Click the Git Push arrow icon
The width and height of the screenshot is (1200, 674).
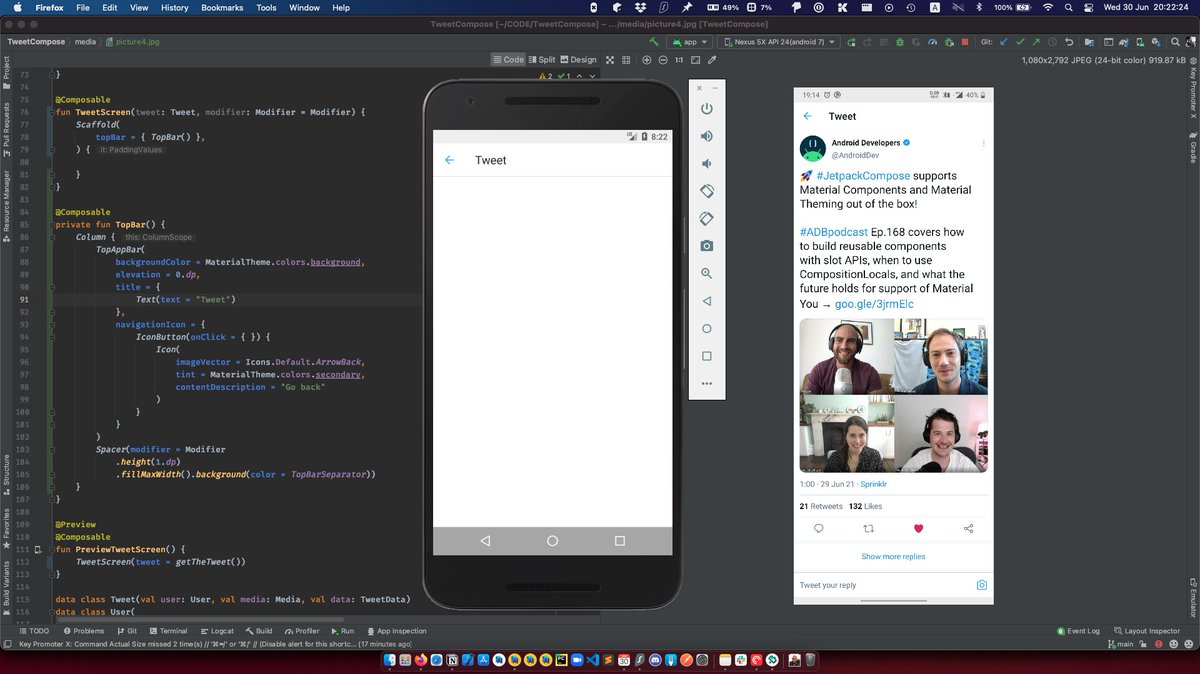[1036, 42]
